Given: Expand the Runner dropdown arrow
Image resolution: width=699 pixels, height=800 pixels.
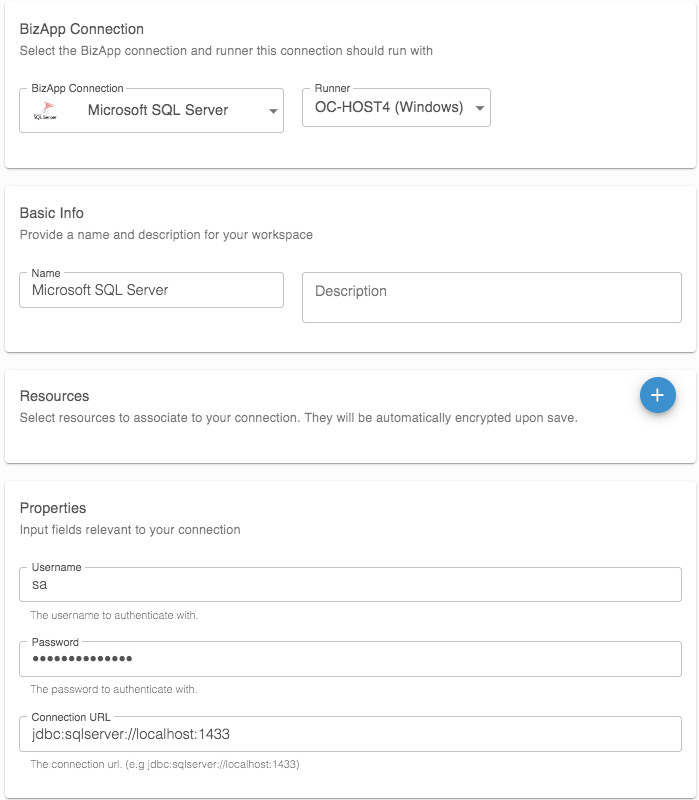Looking at the screenshot, I should click(x=480, y=108).
